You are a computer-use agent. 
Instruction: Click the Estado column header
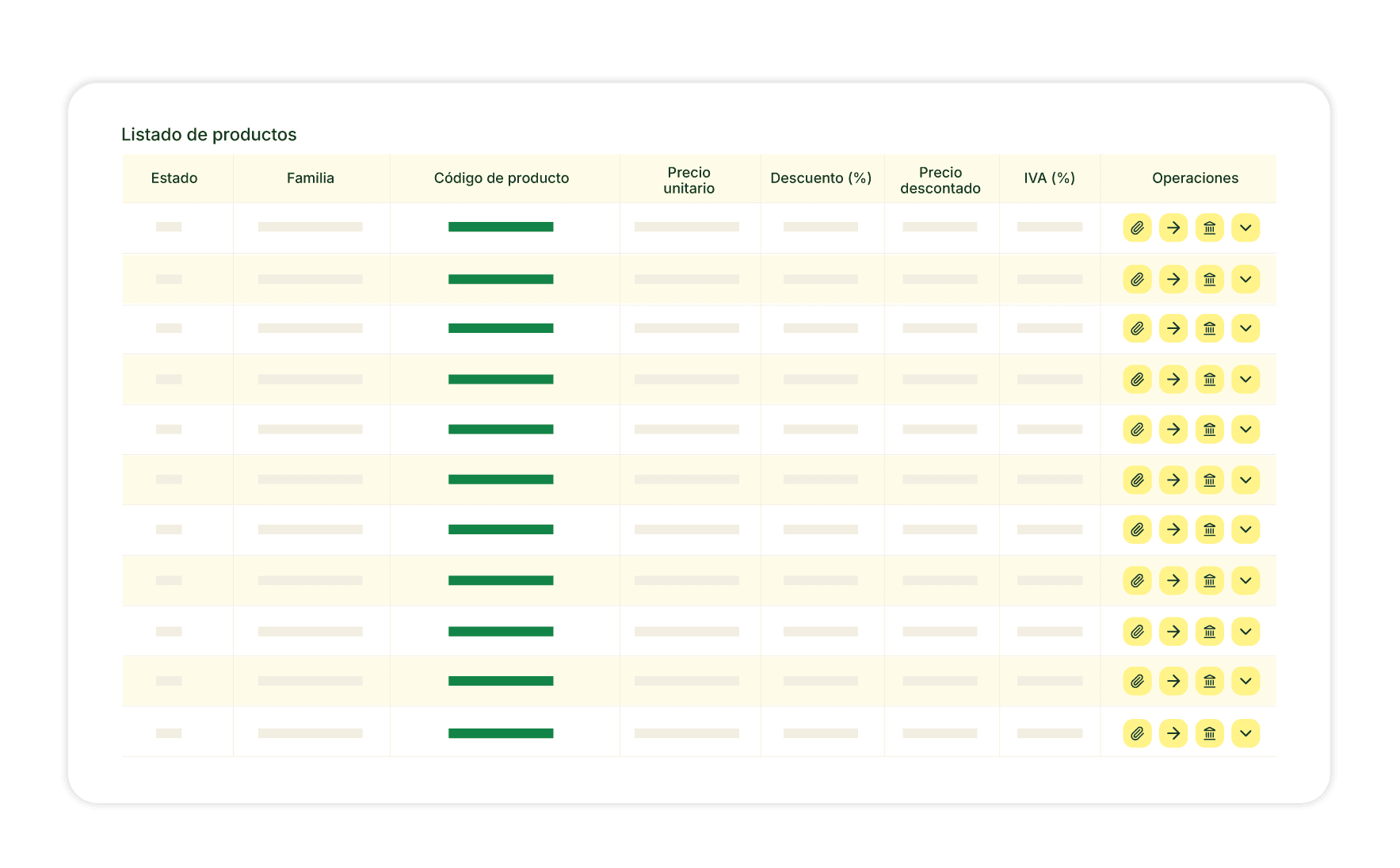(x=174, y=178)
